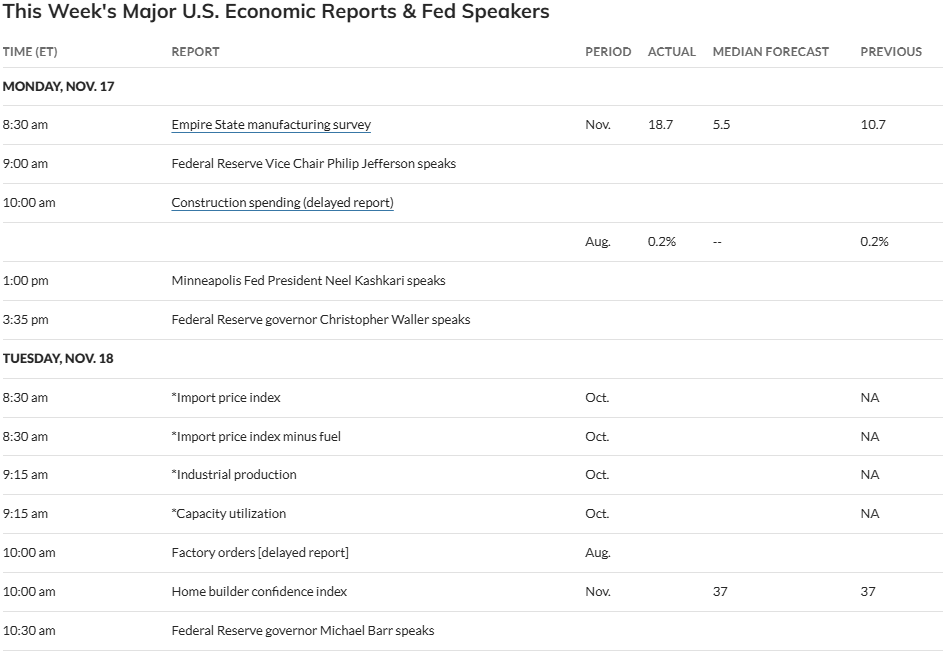Viewport: 946px width, 652px height.
Task: Select the Christopher Waller speaks entry
Action: (320, 320)
